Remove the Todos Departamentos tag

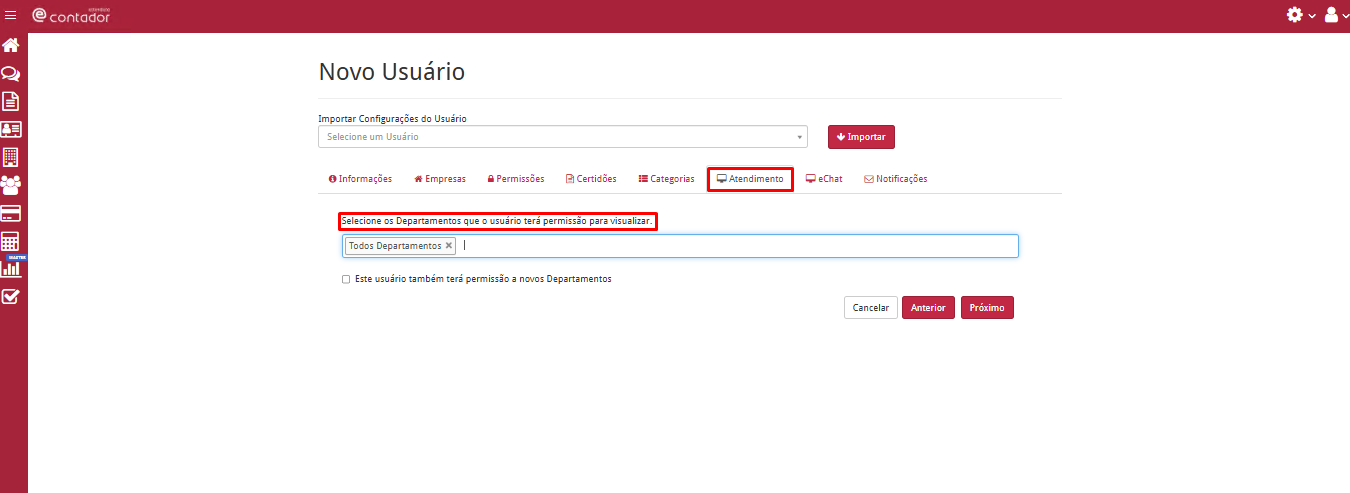tap(449, 245)
